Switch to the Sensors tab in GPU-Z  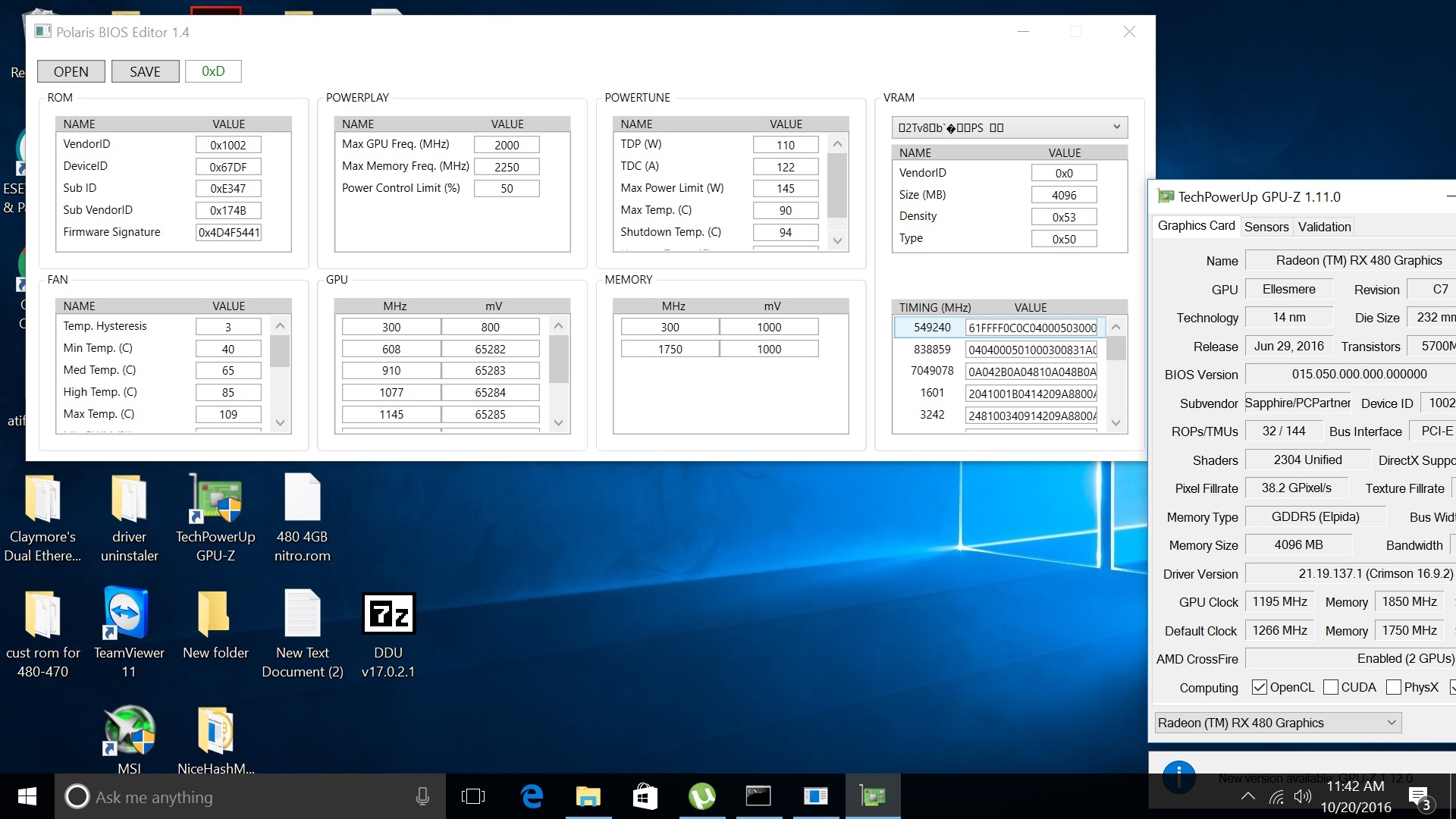1266,227
